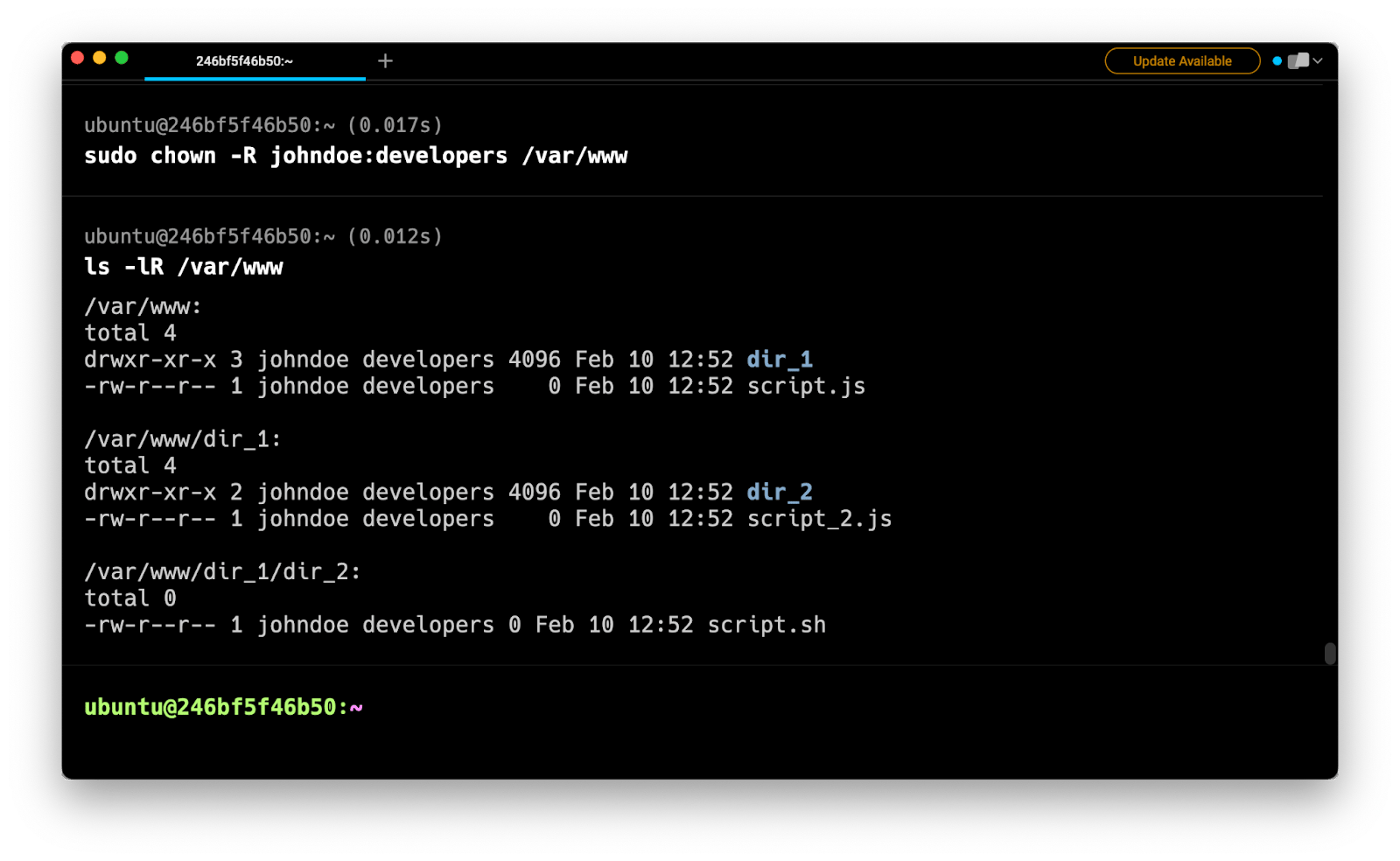Viewport: 1400px width, 861px height.
Task: Click the /var/www/dir_1/dir_2: path header
Action: 222,572
